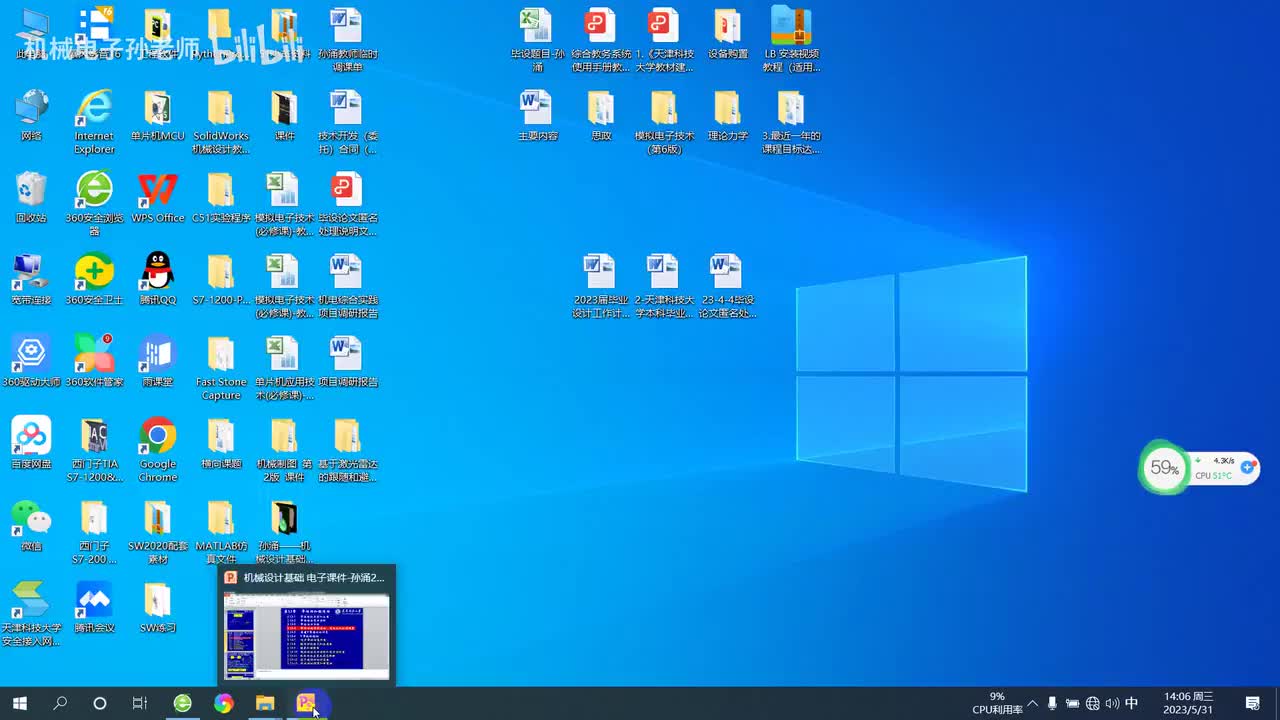
Task: Select the S7-1200-P folder icon
Action: point(221,280)
